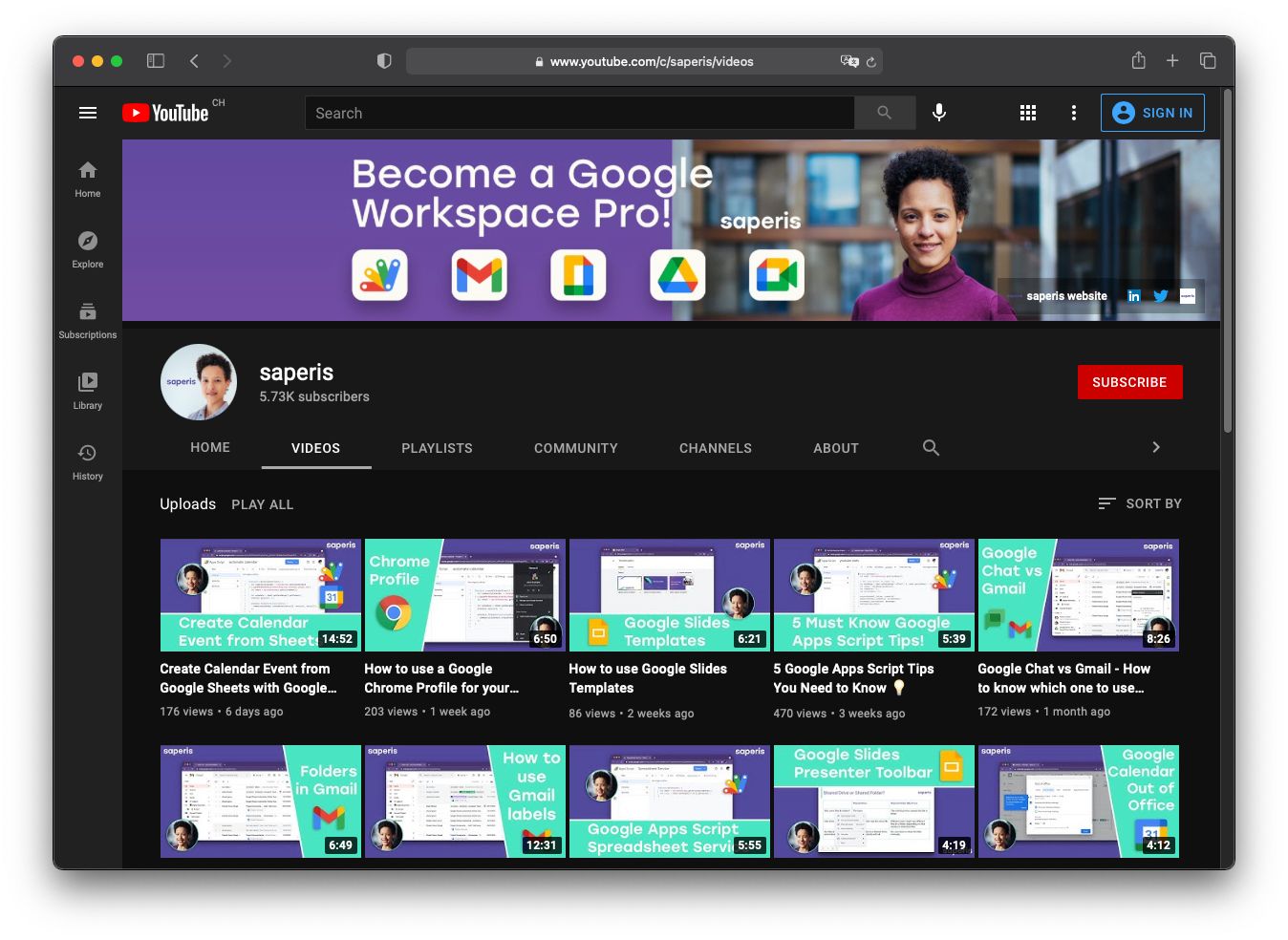This screenshot has width=1288, height=940.
Task: Toggle the Safari sidebar button
Action: 156,61
